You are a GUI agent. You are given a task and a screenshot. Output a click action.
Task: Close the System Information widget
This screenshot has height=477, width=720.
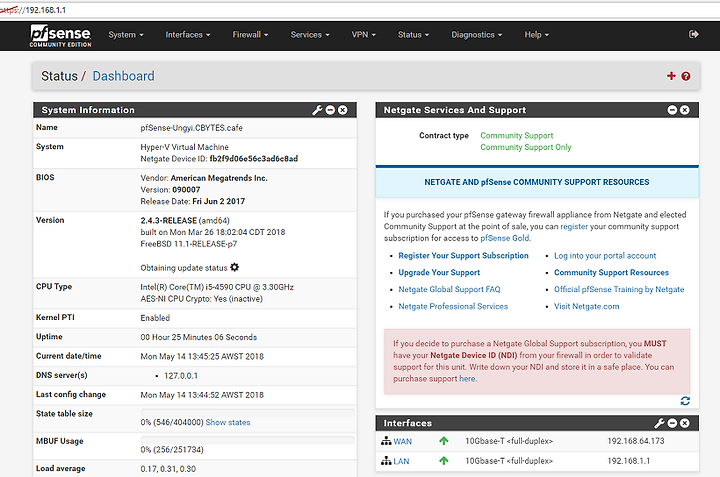coord(343,110)
